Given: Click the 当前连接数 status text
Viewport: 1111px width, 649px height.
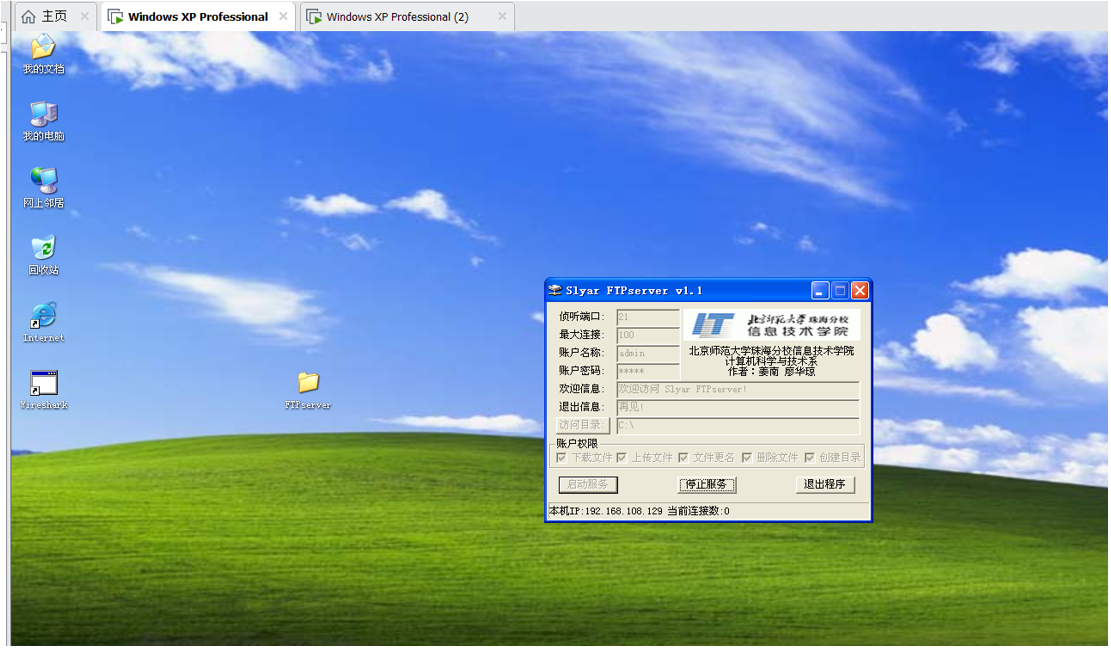Looking at the screenshot, I should (698, 511).
